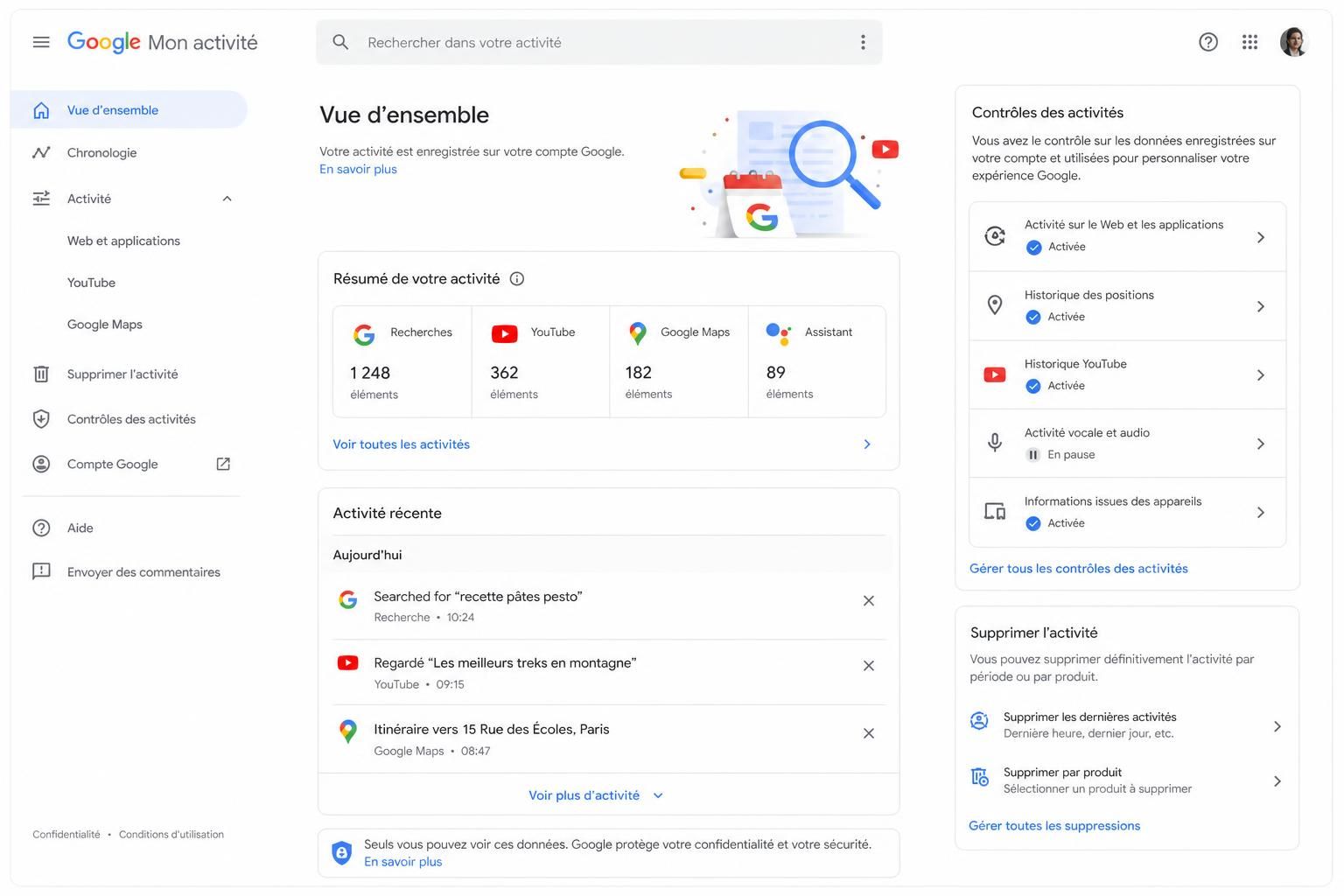Open the Recherches summary card
Viewport: 1344px width, 896px height.
click(x=402, y=361)
